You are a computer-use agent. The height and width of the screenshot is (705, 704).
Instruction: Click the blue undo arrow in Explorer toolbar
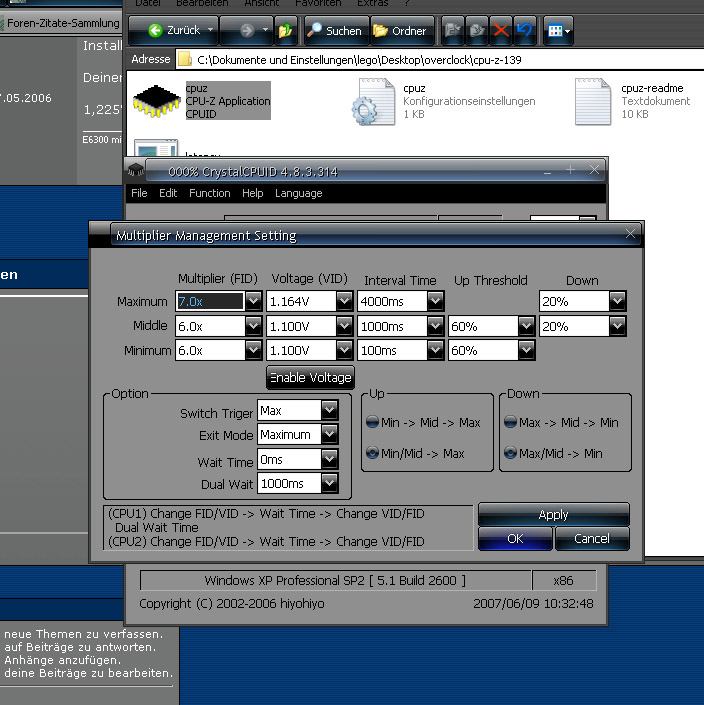pos(524,31)
